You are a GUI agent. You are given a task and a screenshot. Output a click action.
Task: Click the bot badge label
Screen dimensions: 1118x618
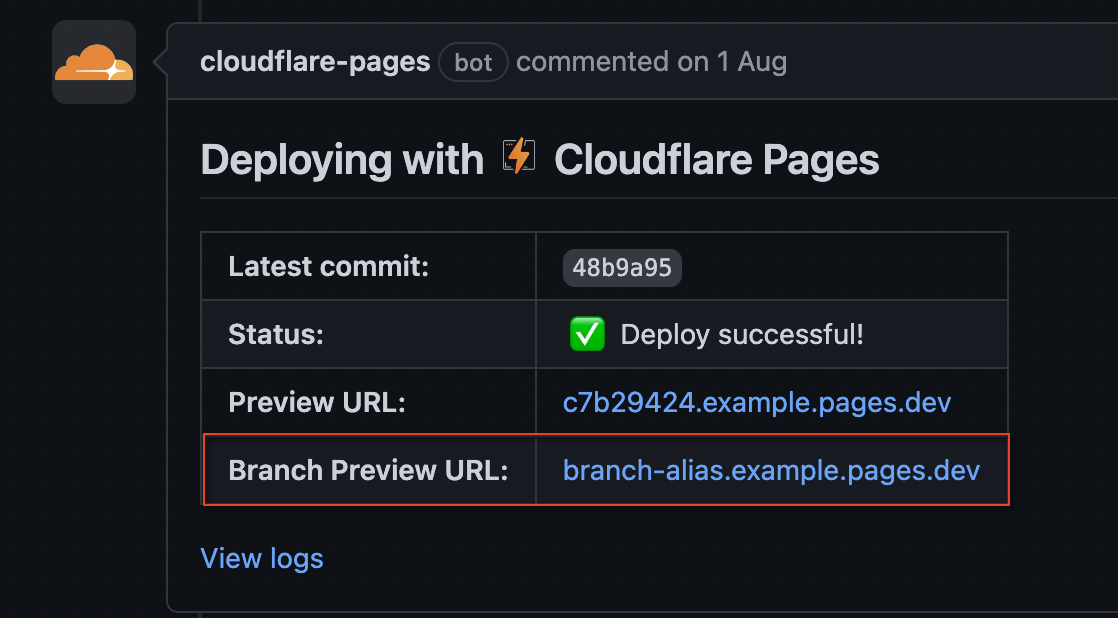click(x=473, y=62)
